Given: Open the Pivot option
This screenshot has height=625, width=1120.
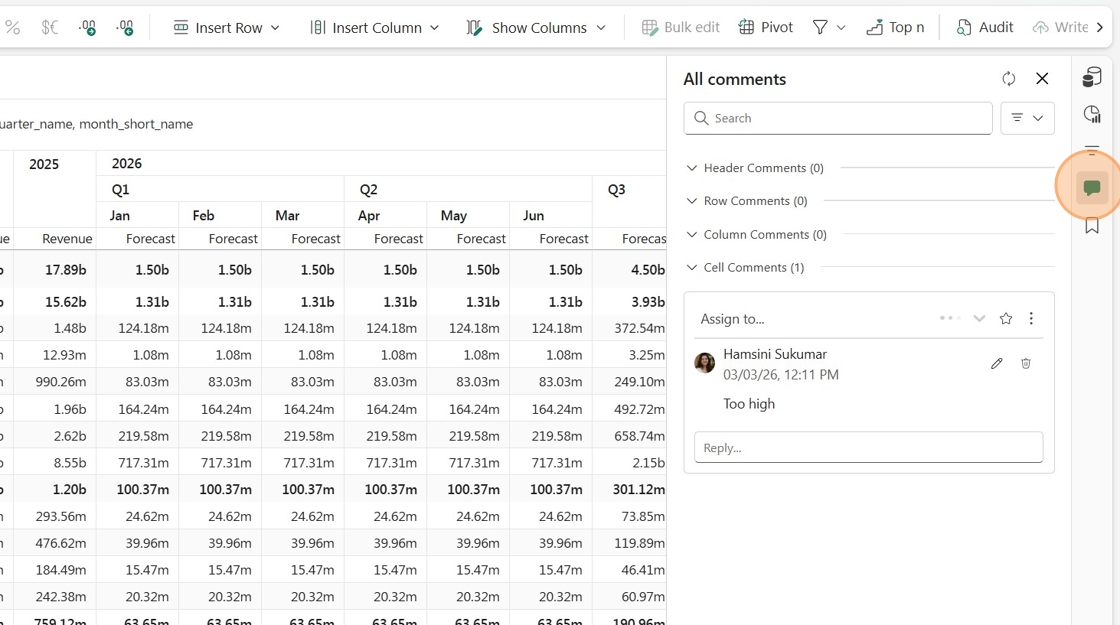Looking at the screenshot, I should click(x=766, y=27).
